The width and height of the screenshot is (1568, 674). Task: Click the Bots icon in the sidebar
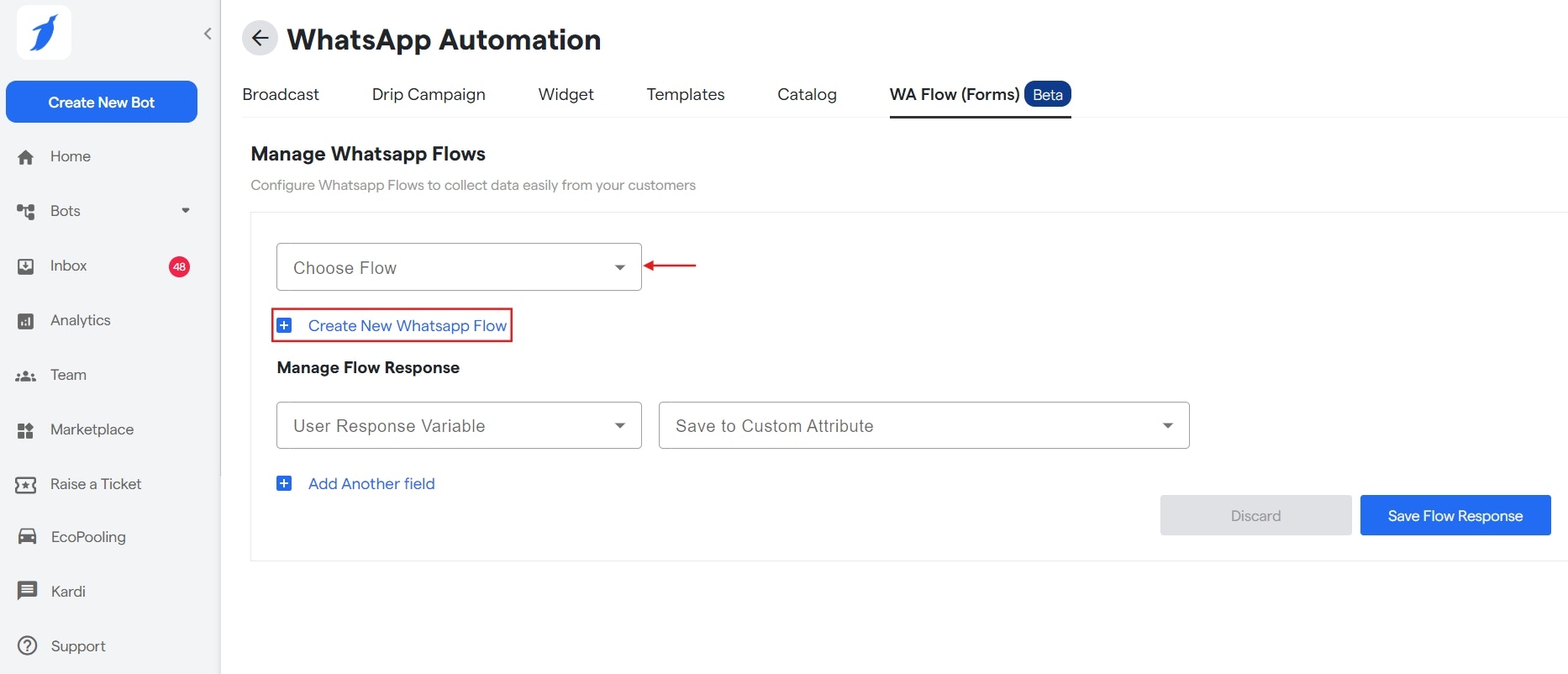point(26,212)
